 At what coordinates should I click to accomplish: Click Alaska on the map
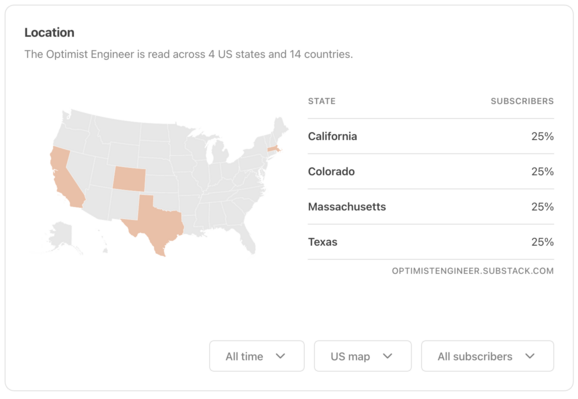(61, 234)
